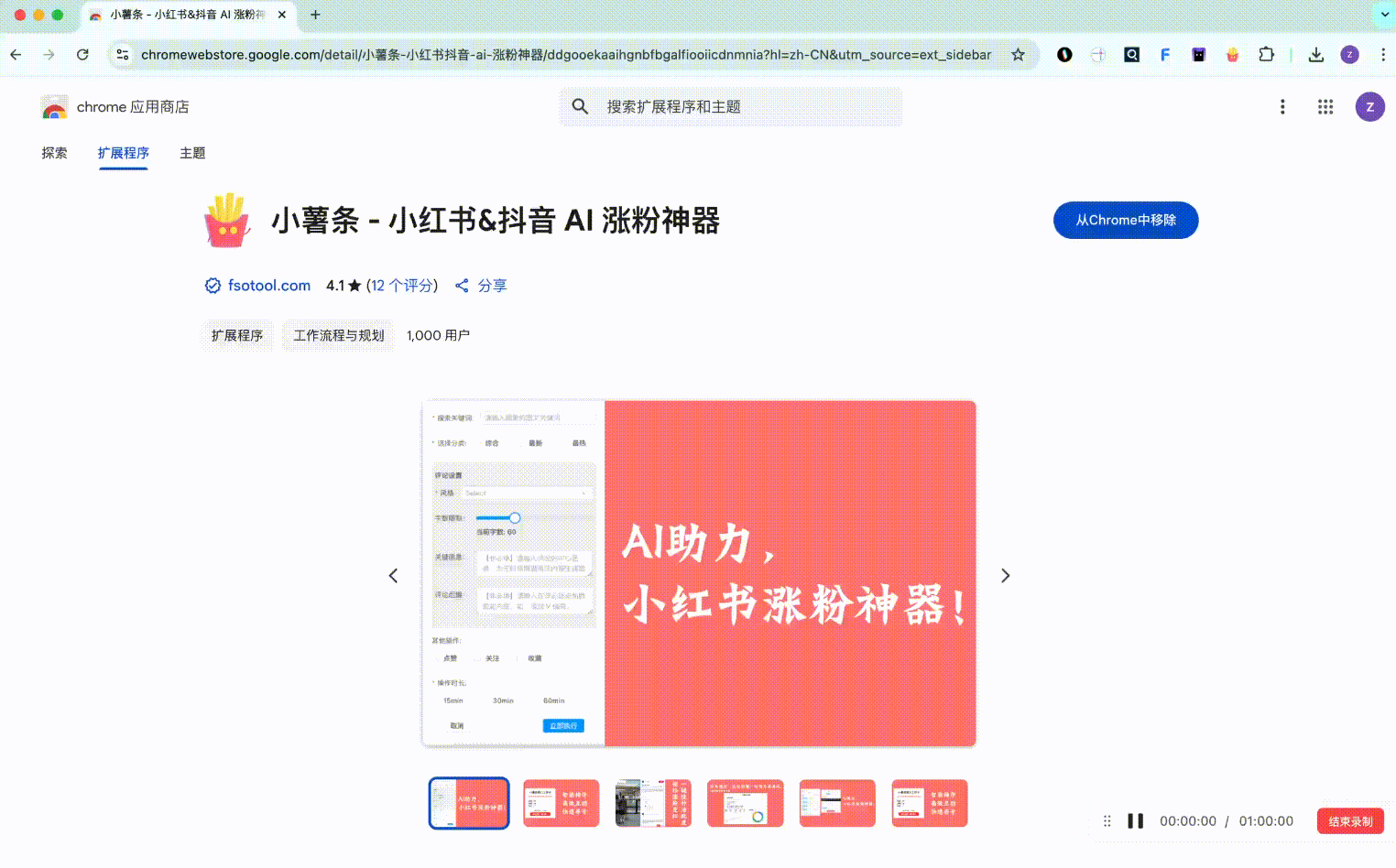Select the sixth screenshot thumbnail
This screenshot has height=868, width=1396.
930,804
